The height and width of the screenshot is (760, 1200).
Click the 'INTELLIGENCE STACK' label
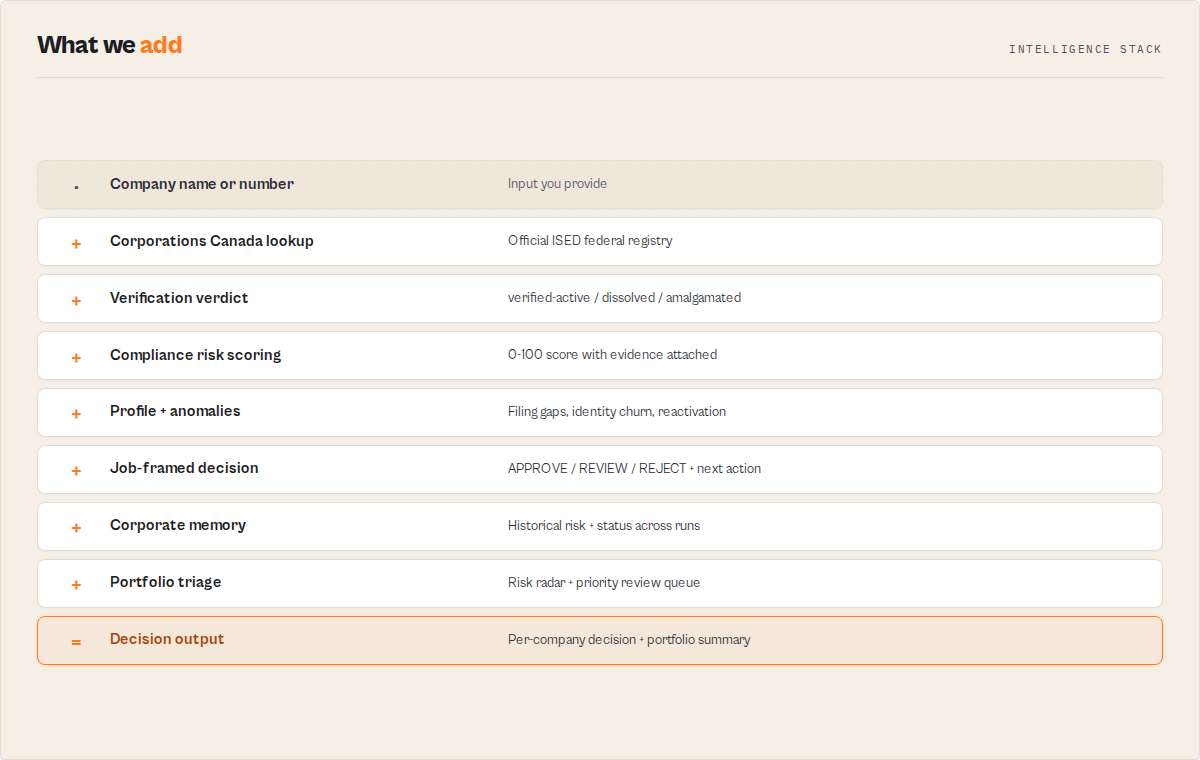(x=1085, y=49)
